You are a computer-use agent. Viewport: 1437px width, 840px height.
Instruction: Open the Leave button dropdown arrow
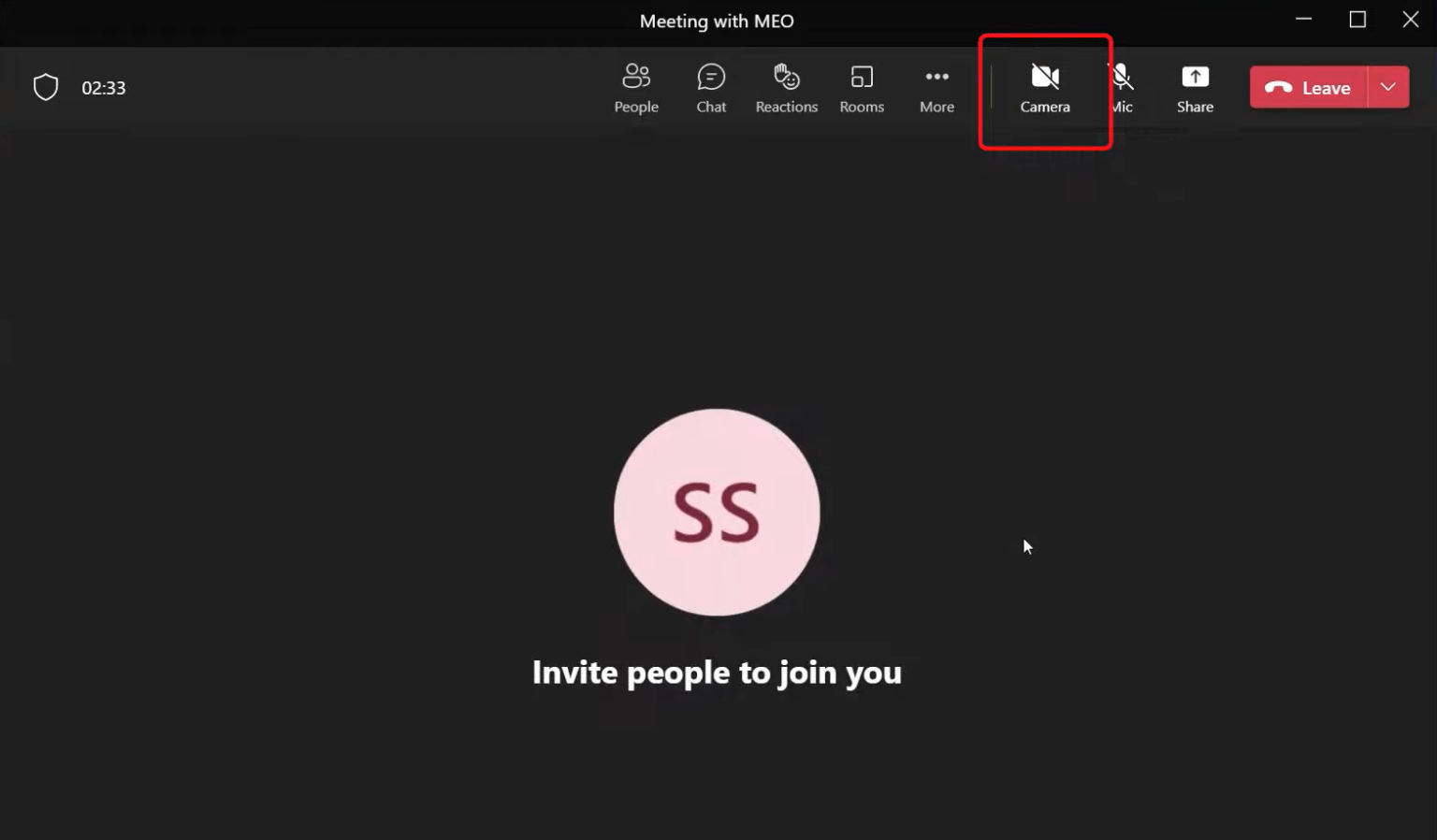[1388, 87]
